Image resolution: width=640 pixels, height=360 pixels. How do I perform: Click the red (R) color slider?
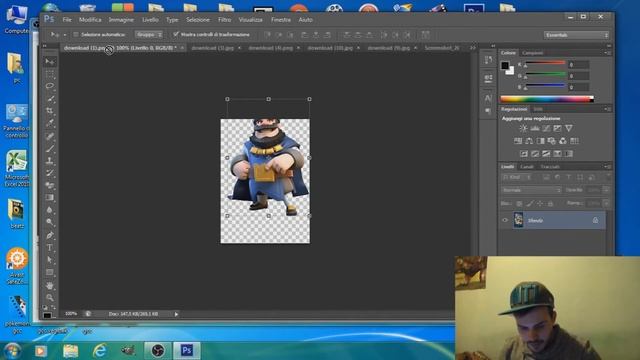(545, 64)
